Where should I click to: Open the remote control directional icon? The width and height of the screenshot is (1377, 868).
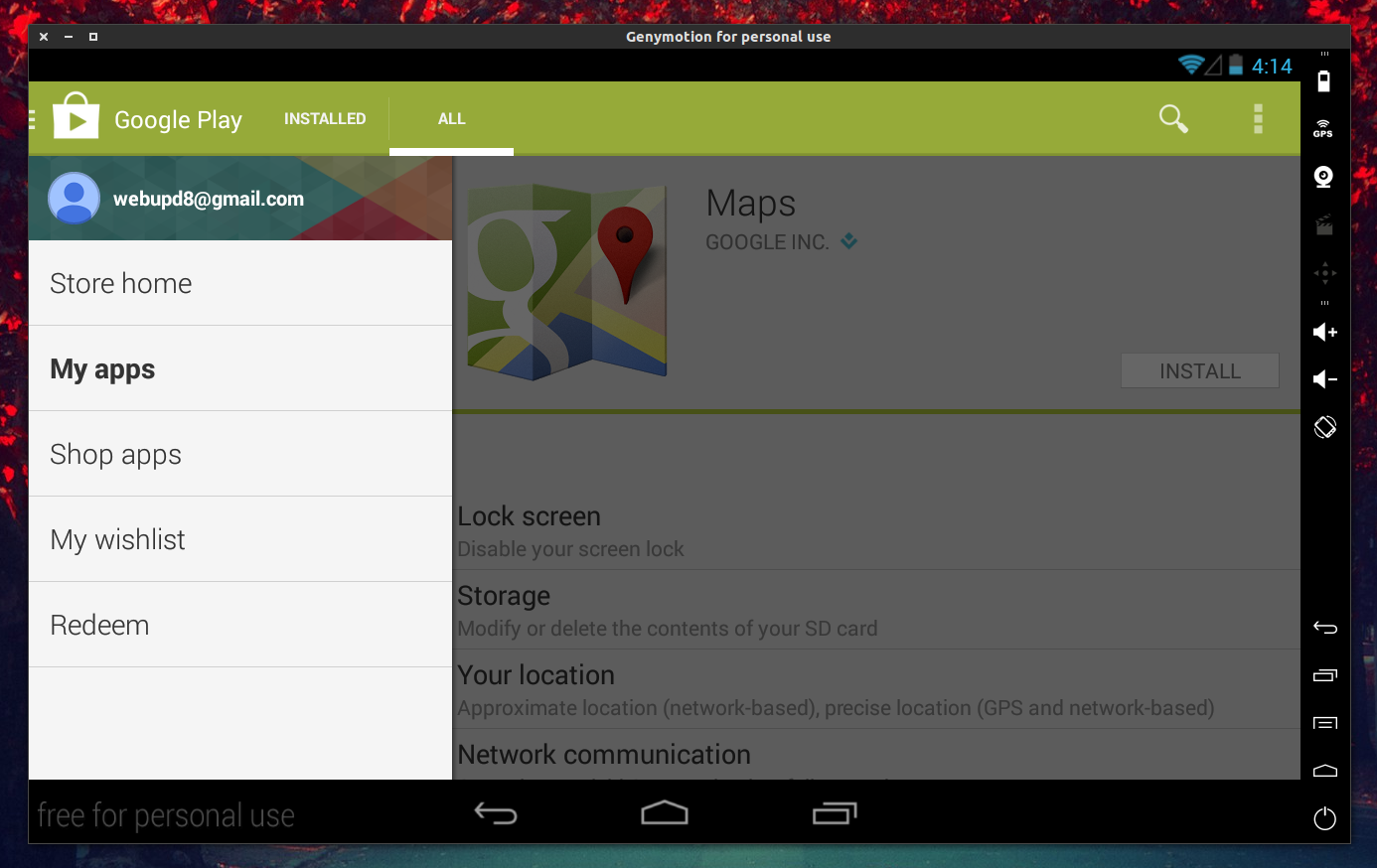click(1324, 273)
